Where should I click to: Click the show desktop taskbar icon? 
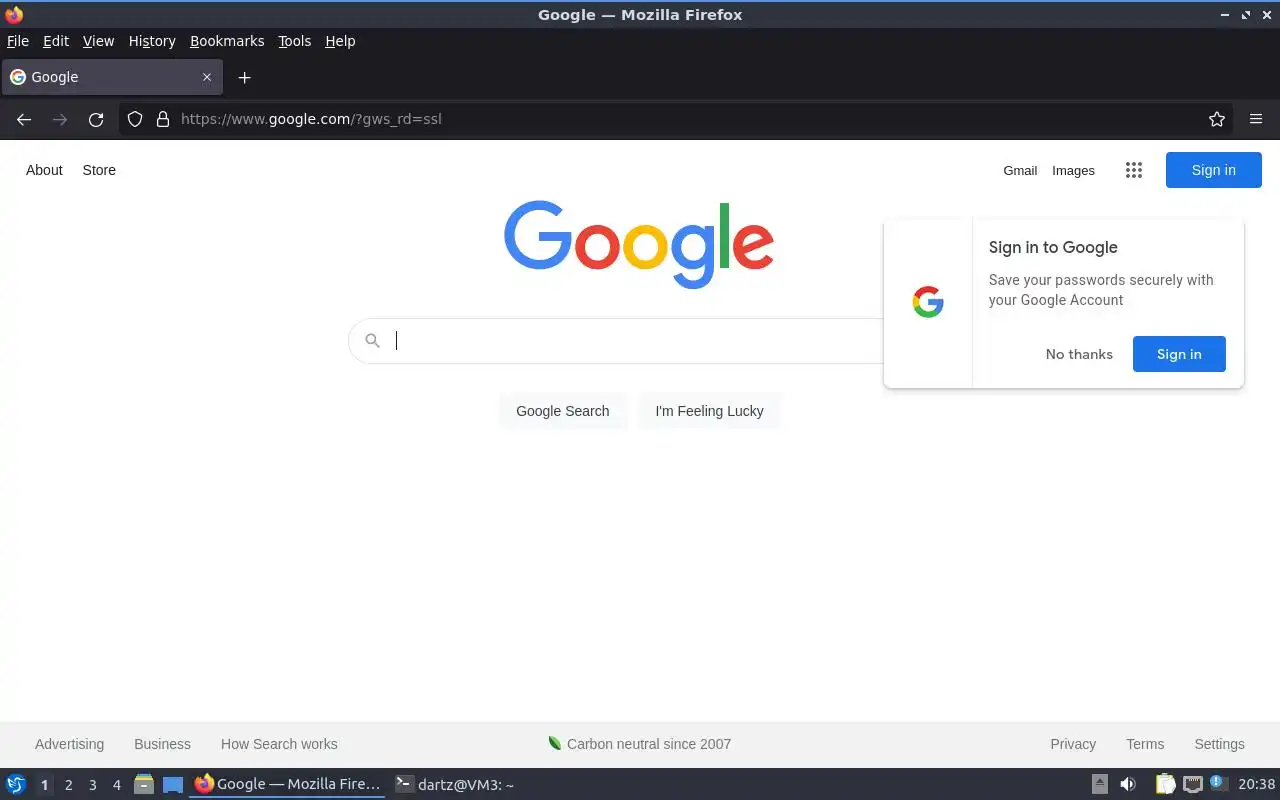click(173, 784)
